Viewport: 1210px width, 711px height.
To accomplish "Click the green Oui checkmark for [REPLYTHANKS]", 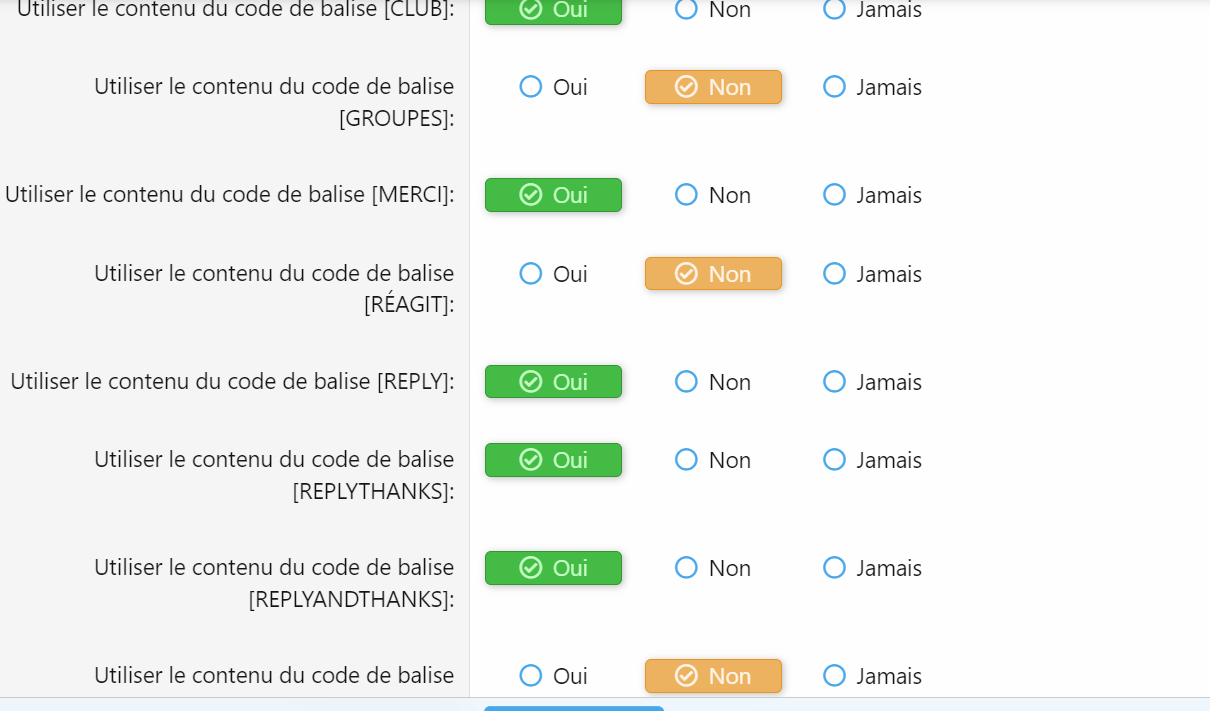I will [531, 460].
